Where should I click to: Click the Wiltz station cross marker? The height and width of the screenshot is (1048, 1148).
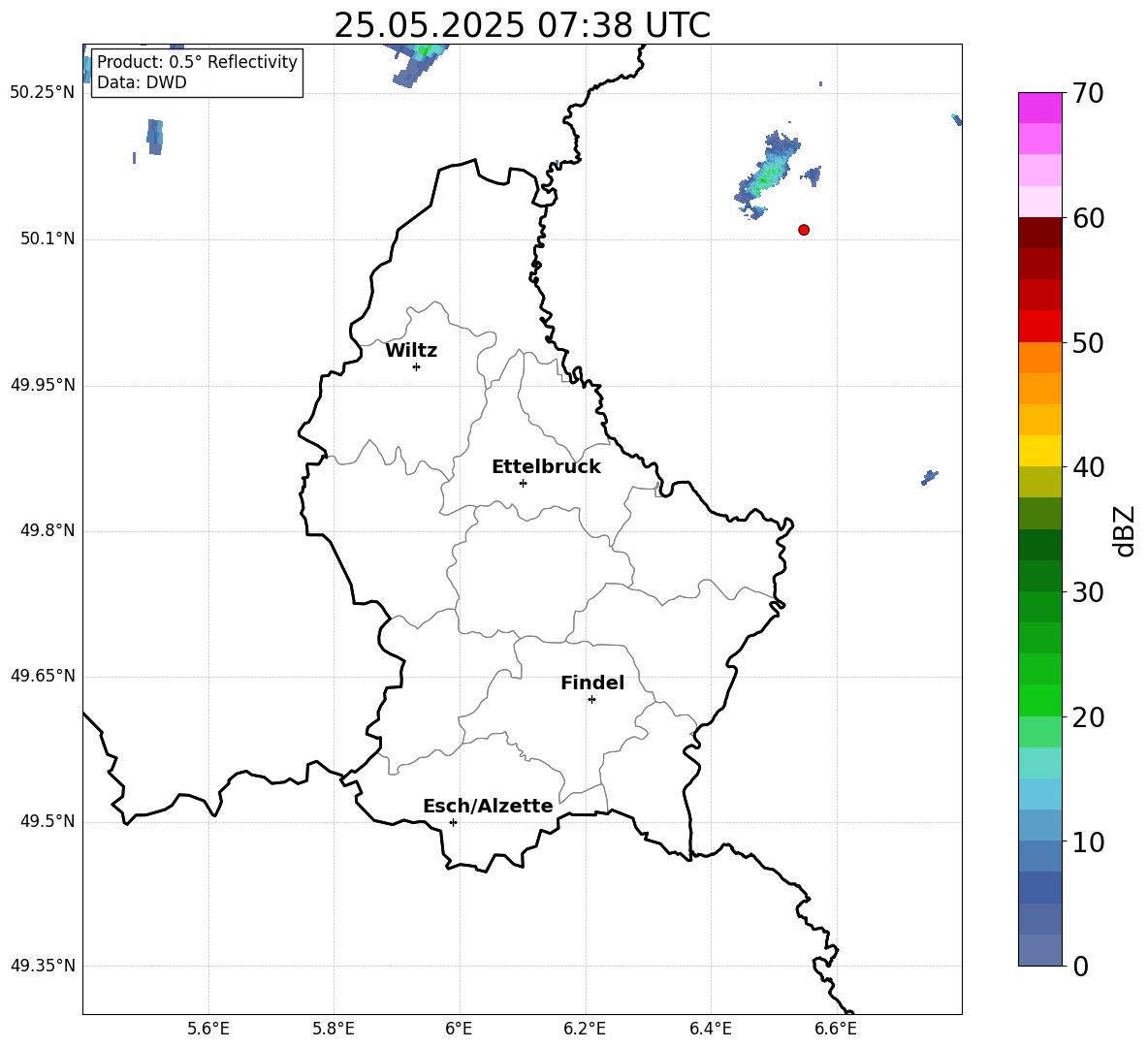[x=417, y=366]
